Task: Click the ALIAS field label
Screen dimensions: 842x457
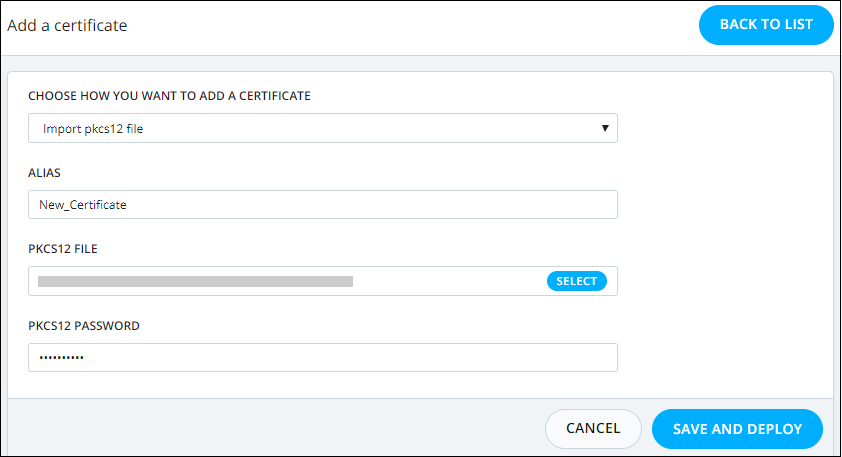Action: 45,173
